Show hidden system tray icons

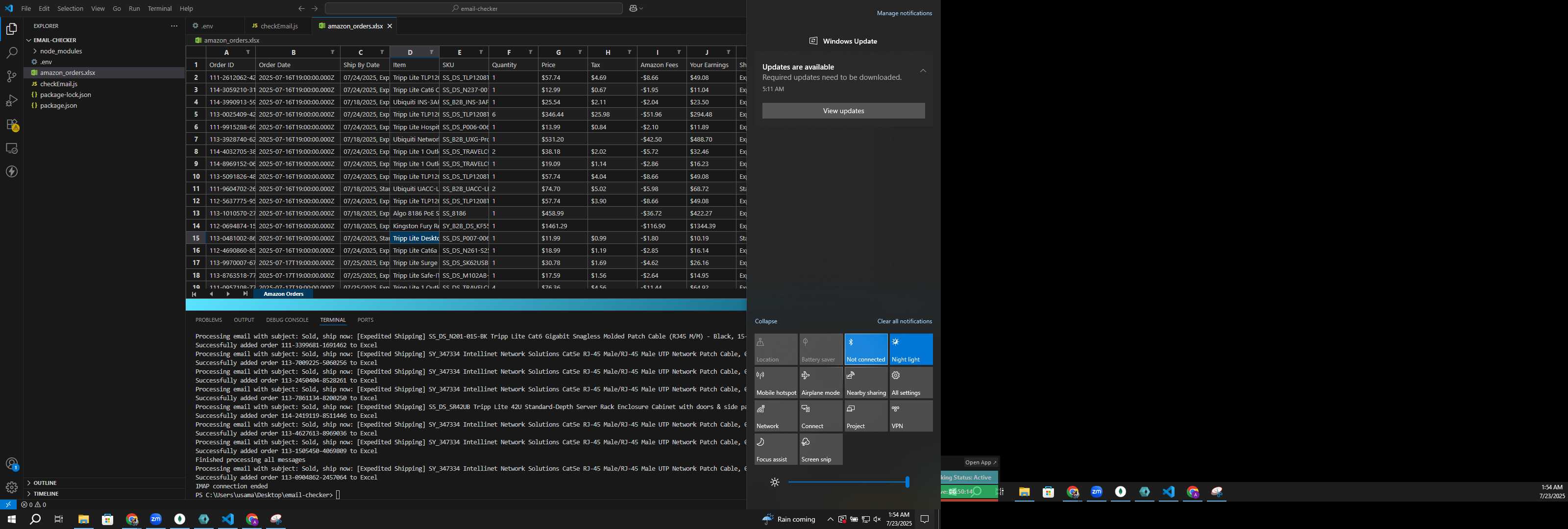[x=830, y=519]
